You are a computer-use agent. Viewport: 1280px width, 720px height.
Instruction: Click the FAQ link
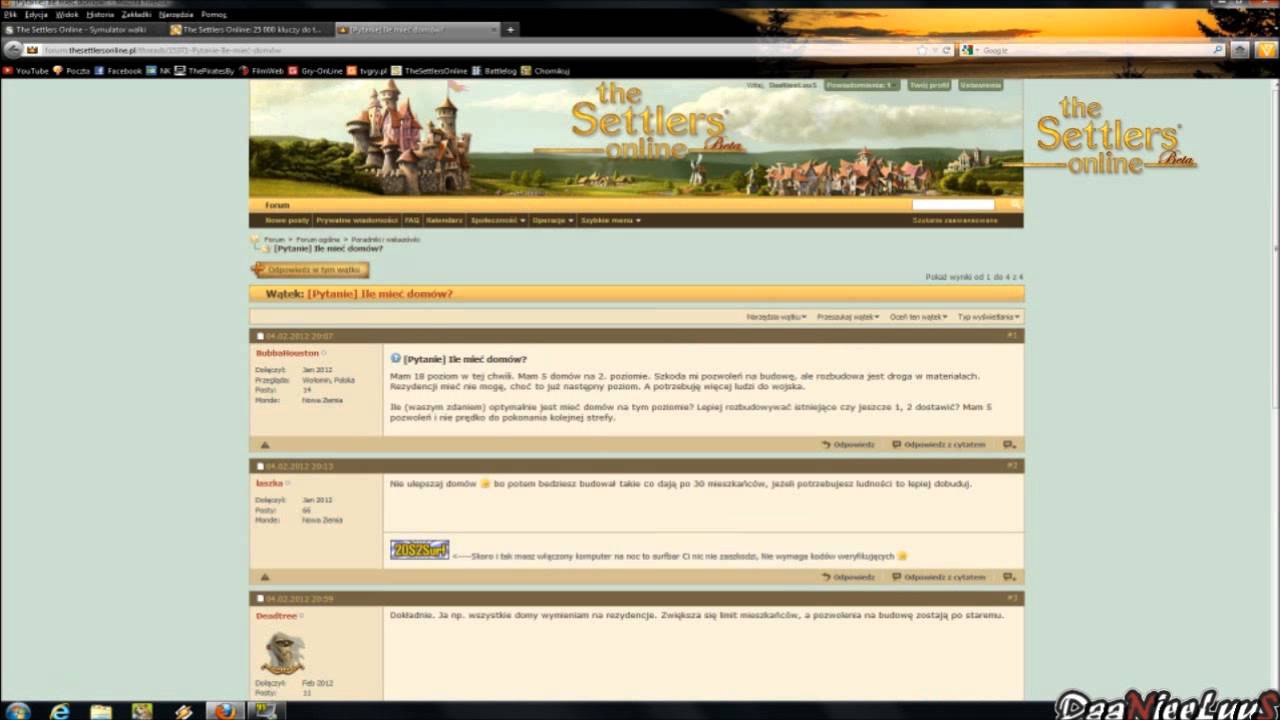point(412,220)
